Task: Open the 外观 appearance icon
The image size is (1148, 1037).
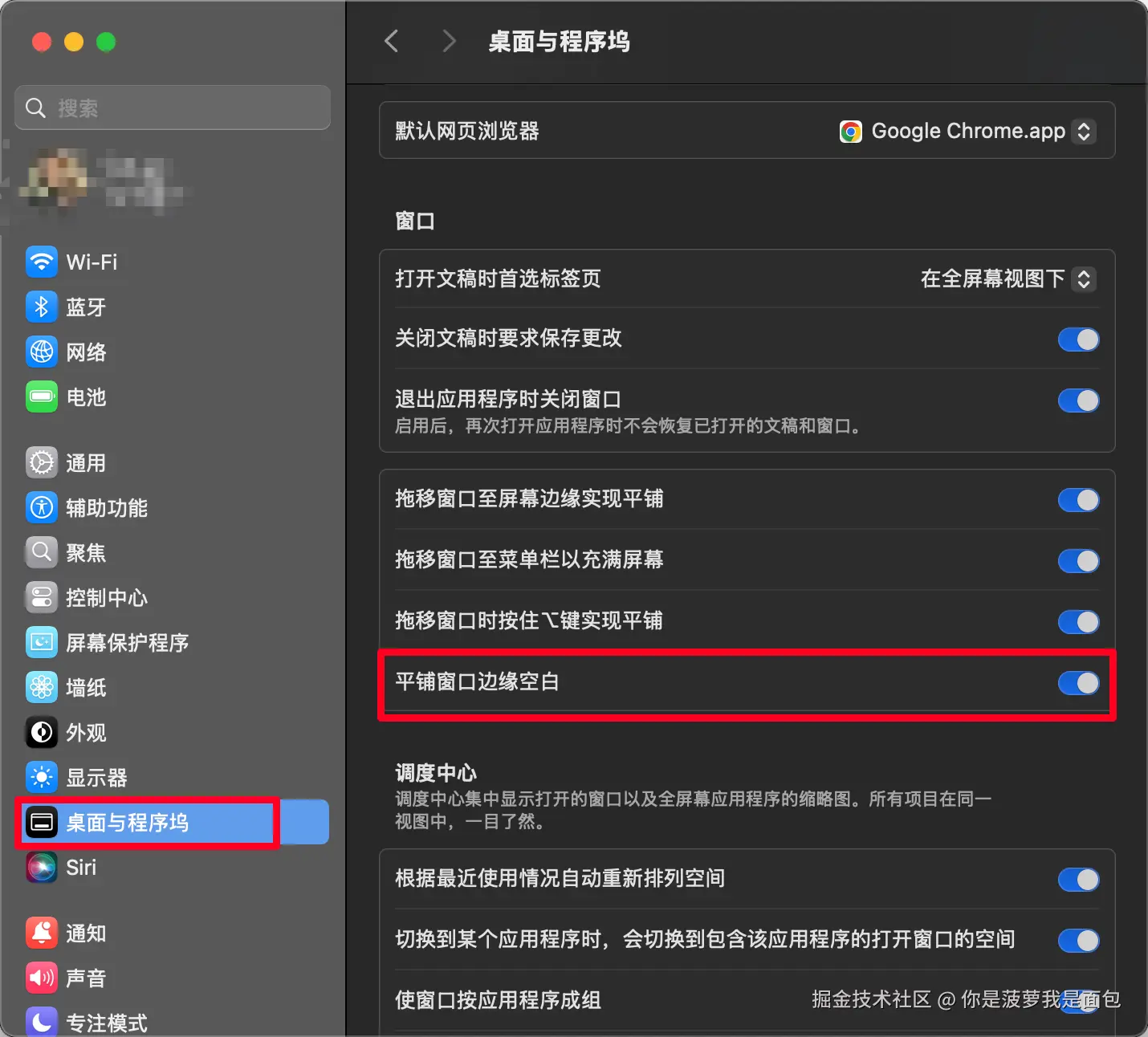Action: 42,732
